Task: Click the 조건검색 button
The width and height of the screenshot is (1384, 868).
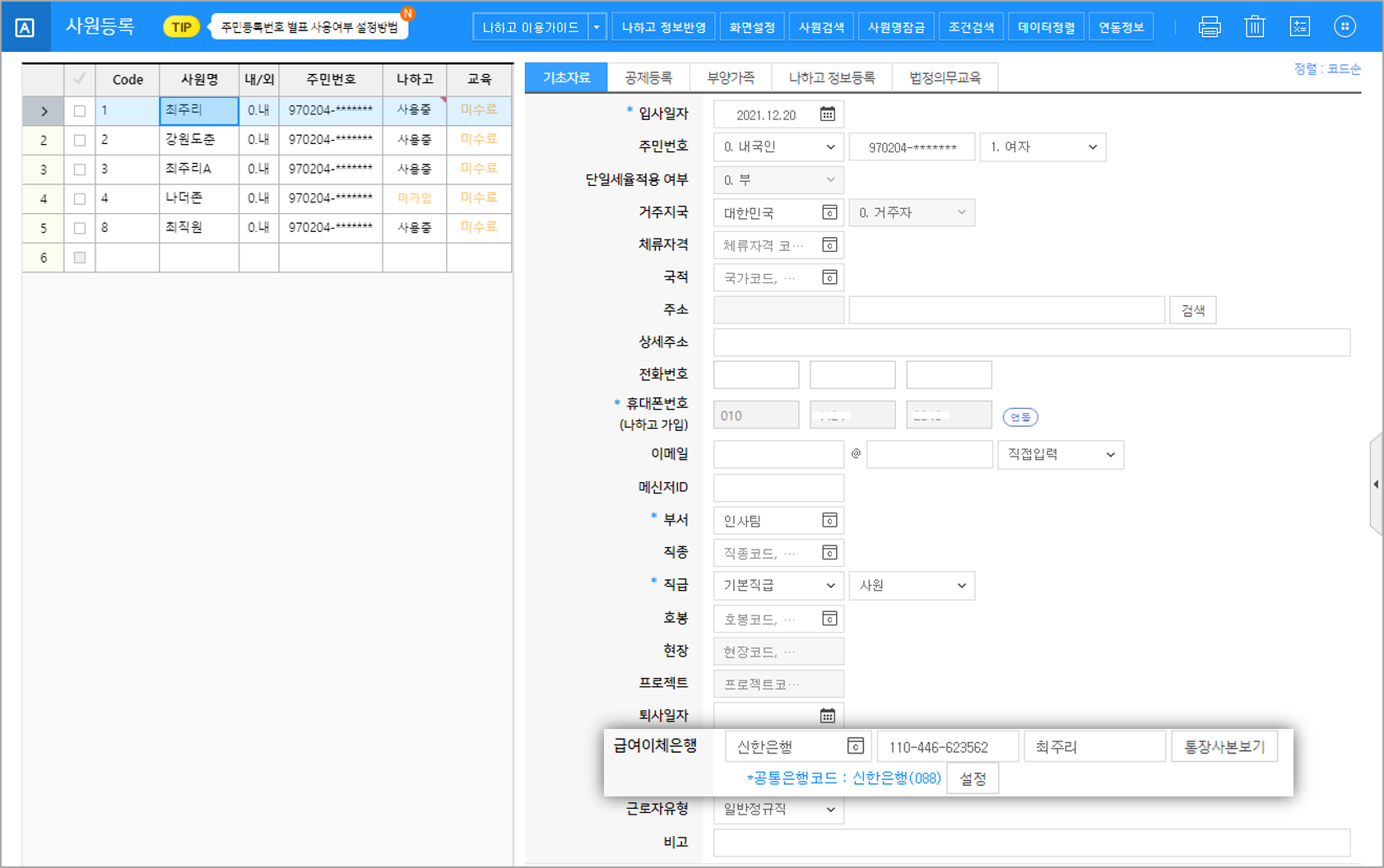Action: click(971, 27)
